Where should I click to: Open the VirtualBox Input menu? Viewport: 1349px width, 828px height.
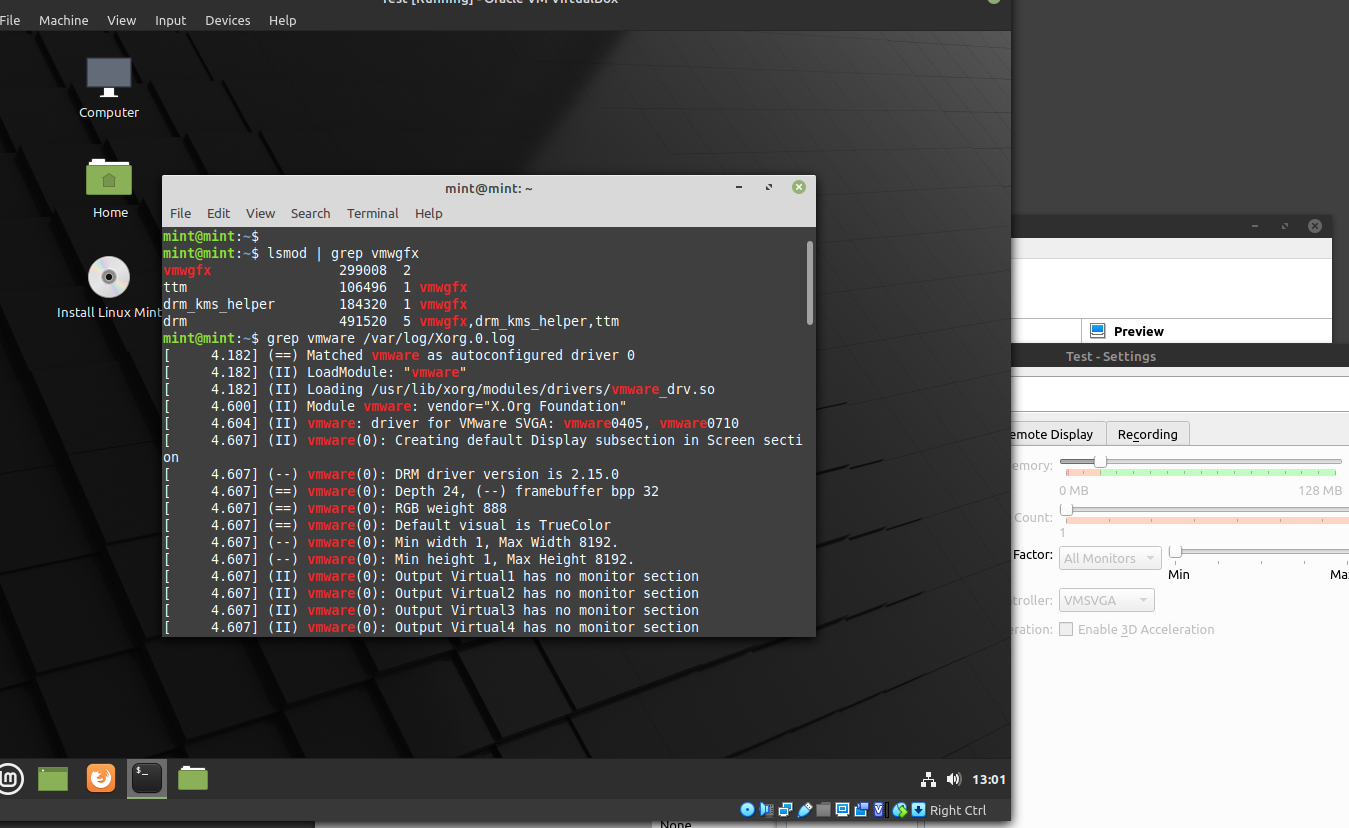tap(171, 20)
